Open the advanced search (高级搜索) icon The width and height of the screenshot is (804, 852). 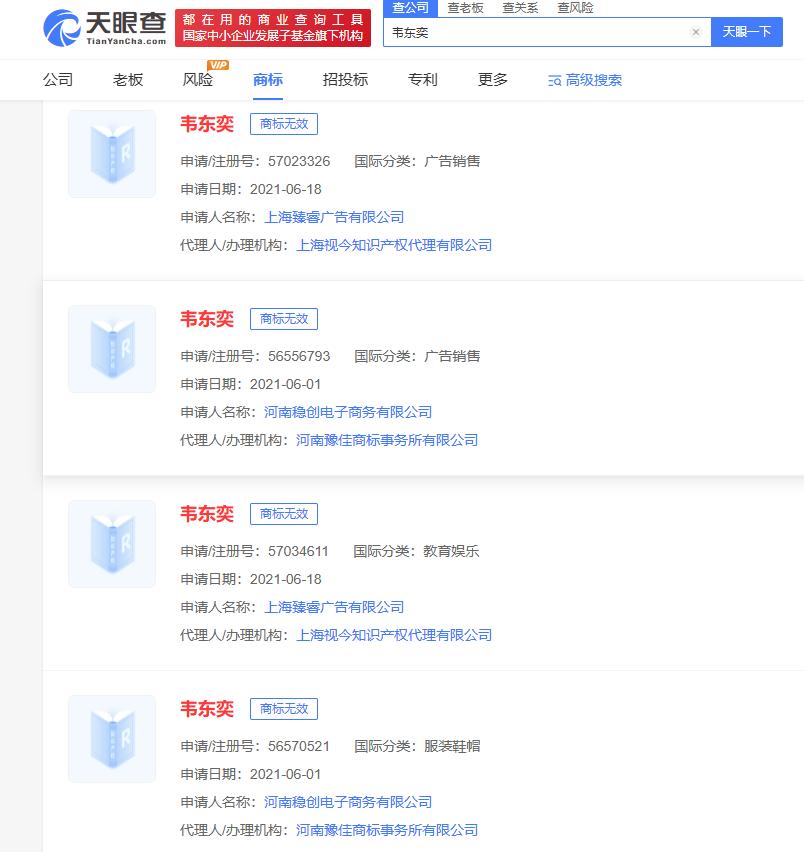tap(555, 80)
